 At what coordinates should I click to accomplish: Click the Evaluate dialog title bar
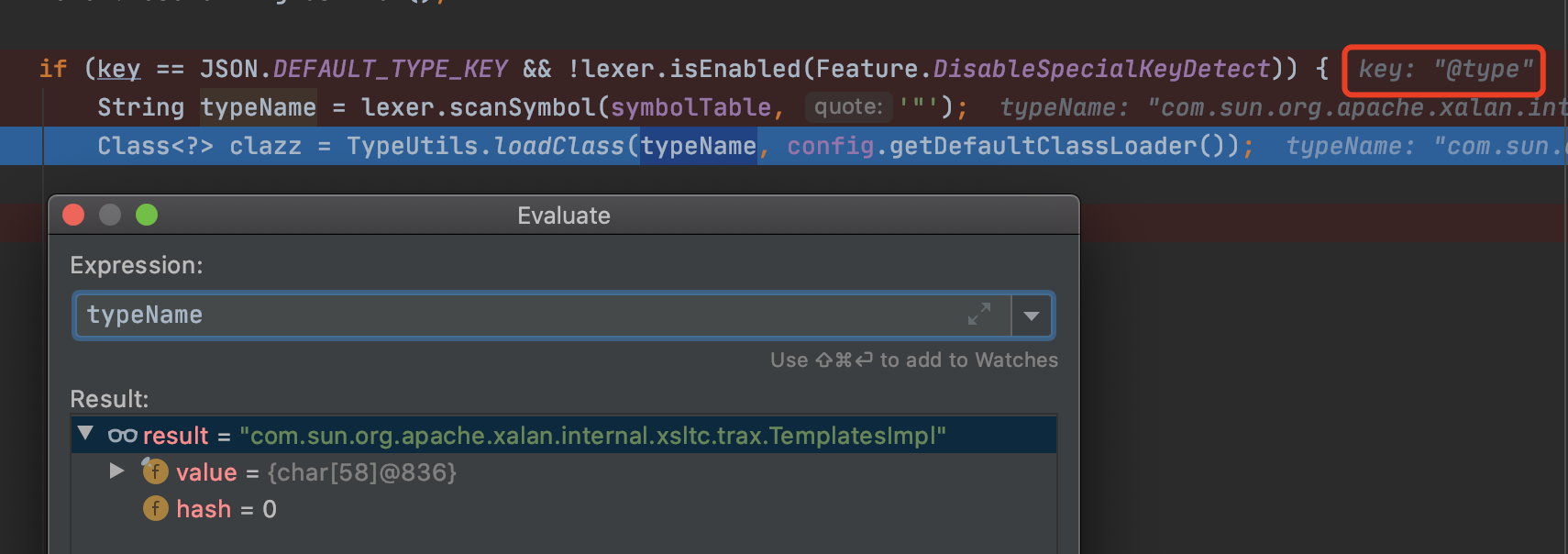click(563, 216)
